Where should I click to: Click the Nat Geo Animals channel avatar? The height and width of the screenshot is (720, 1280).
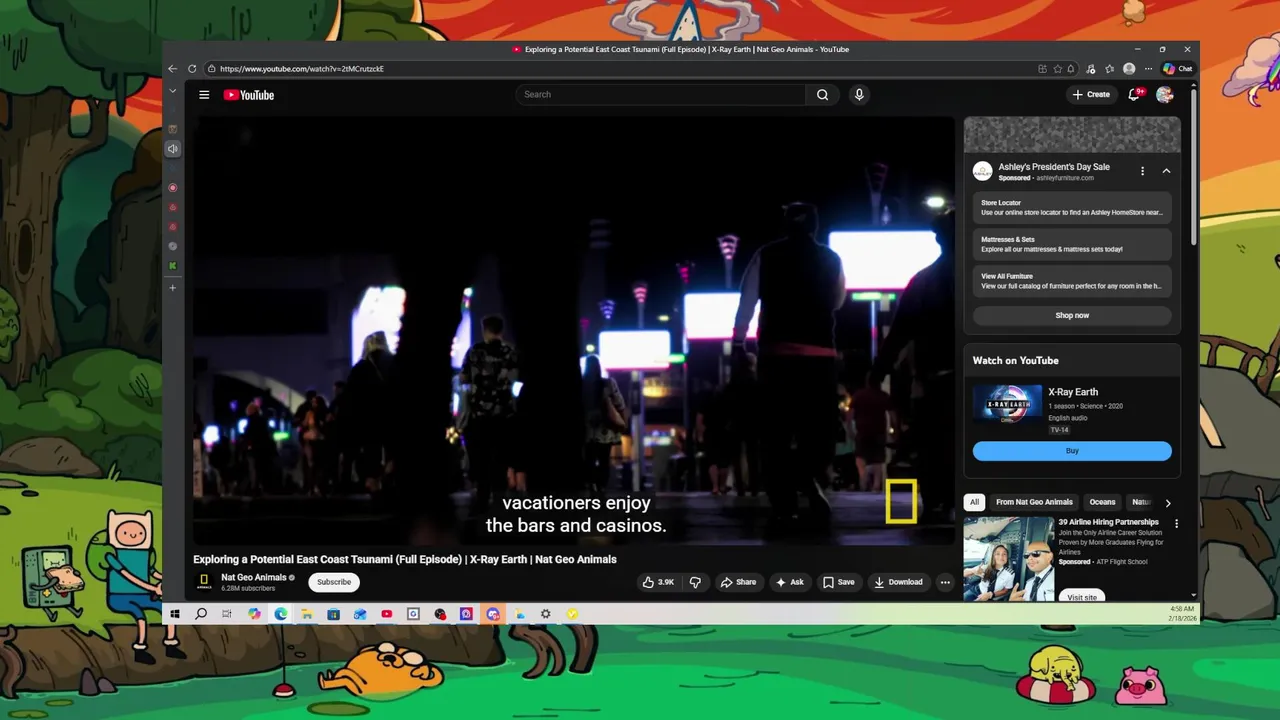tap(204, 582)
